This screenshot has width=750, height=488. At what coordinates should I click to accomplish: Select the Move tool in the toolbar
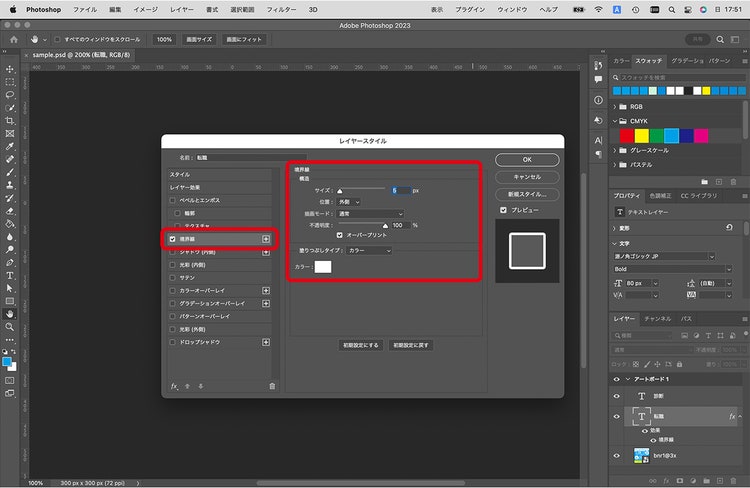10,69
